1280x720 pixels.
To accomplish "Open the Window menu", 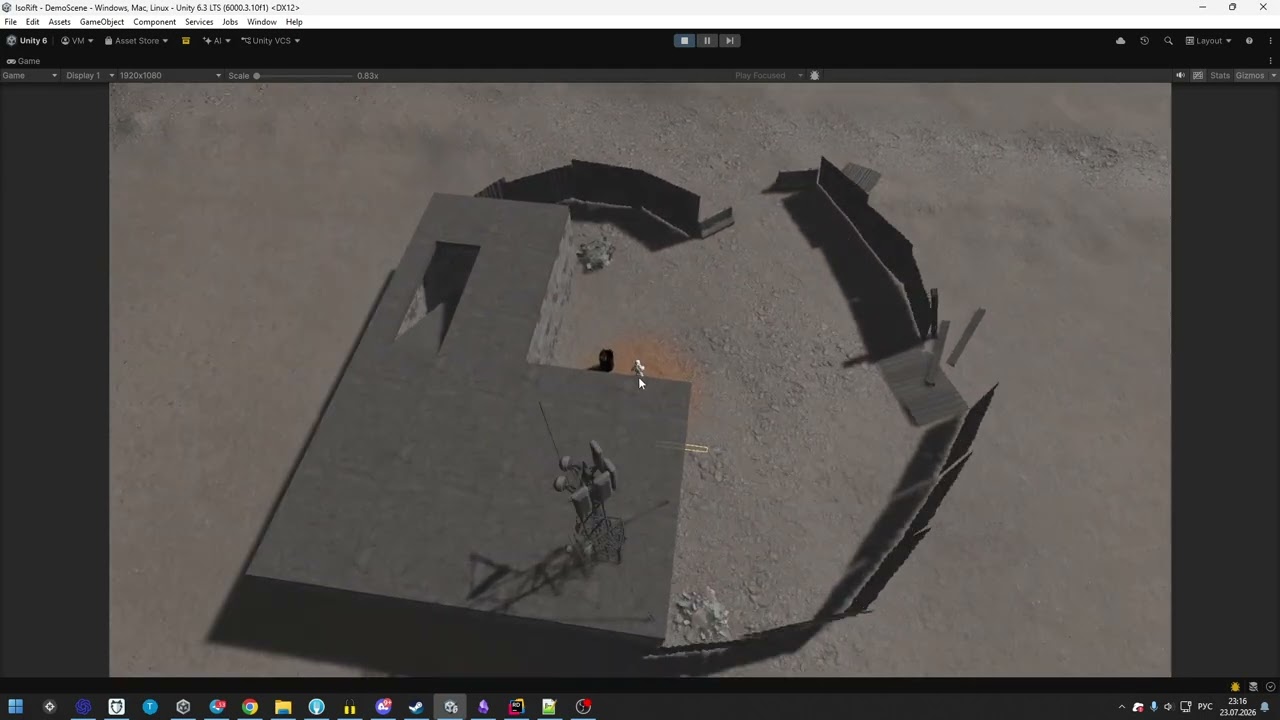I will tap(262, 22).
